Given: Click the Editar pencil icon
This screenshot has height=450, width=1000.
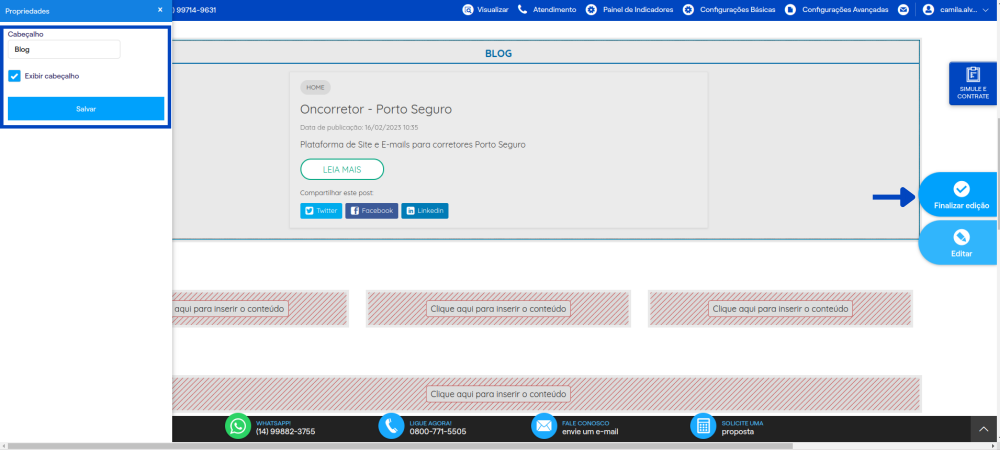Looking at the screenshot, I should (x=961, y=237).
